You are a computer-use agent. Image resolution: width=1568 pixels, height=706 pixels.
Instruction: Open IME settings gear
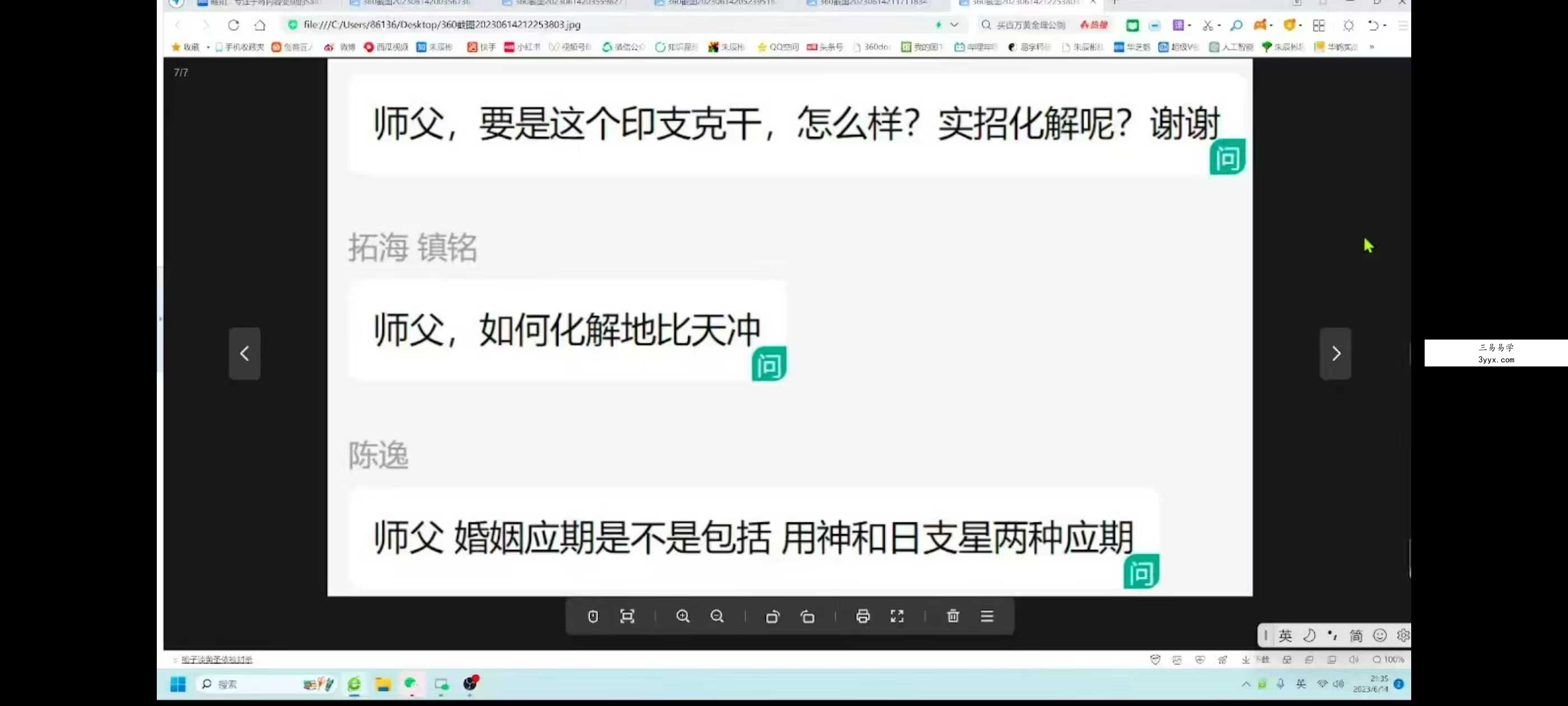point(1403,635)
